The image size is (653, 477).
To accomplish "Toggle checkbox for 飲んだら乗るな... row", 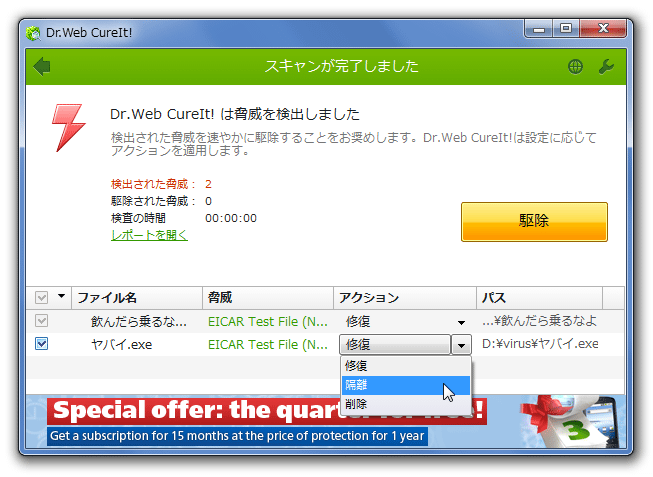I will point(41,321).
